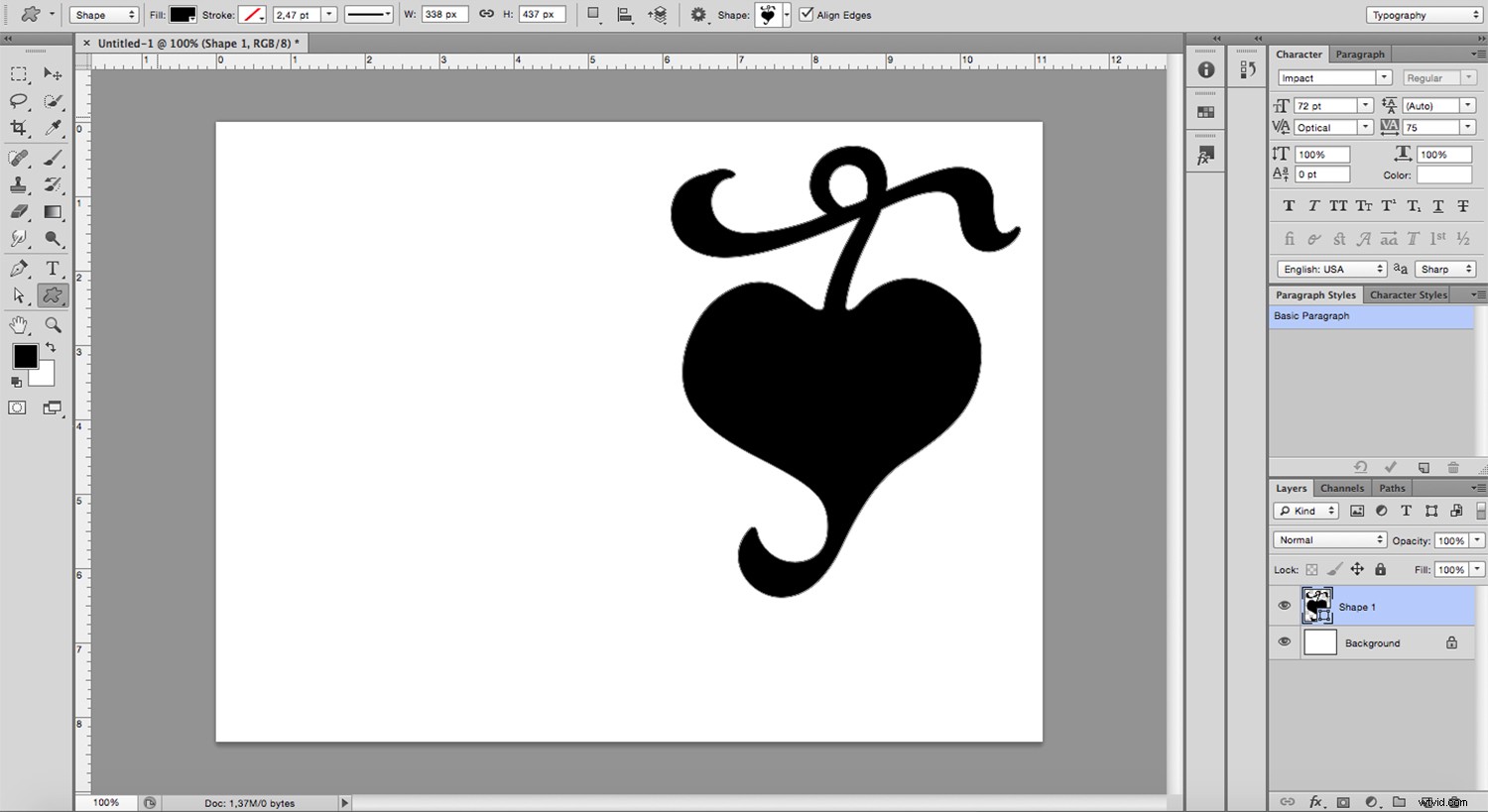The image size is (1488, 812).
Task: Select the Zoom tool
Action: click(52, 324)
